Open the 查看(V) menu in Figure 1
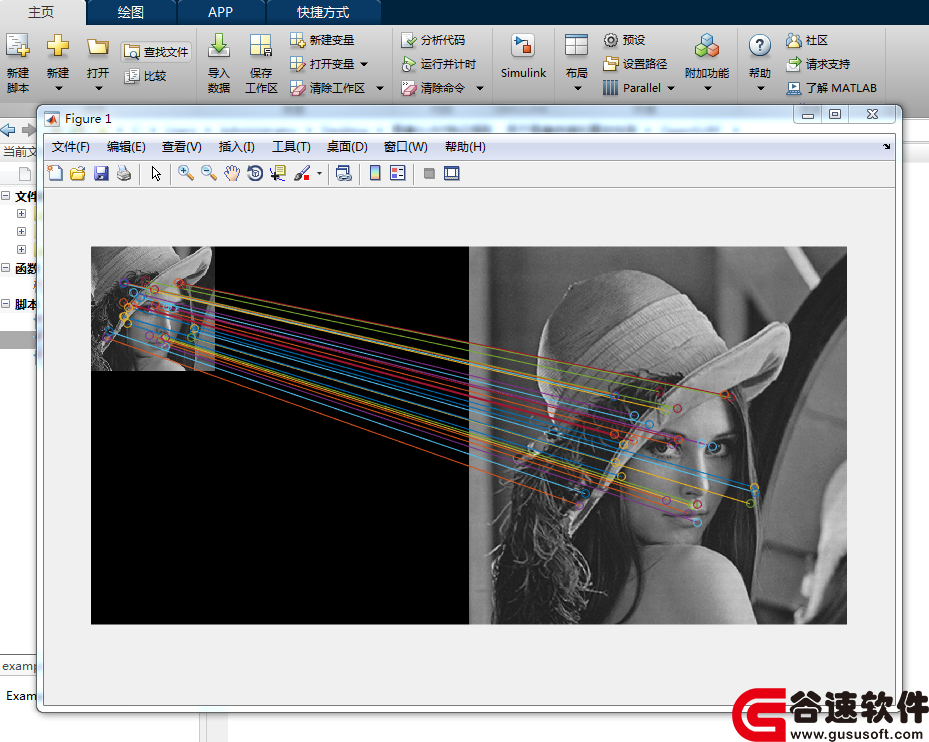929x742 pixels. pyautogui.click(x=182, y=147)
